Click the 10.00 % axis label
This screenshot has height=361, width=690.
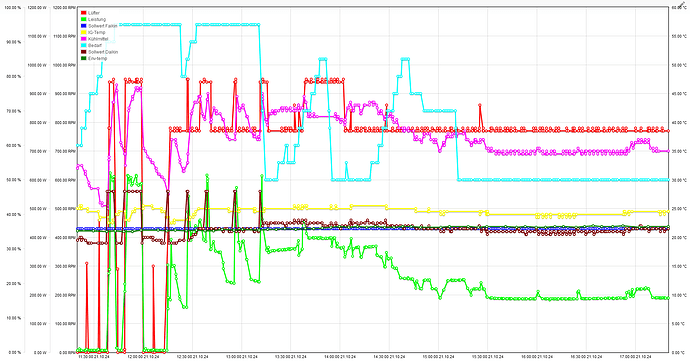point(14,318)
